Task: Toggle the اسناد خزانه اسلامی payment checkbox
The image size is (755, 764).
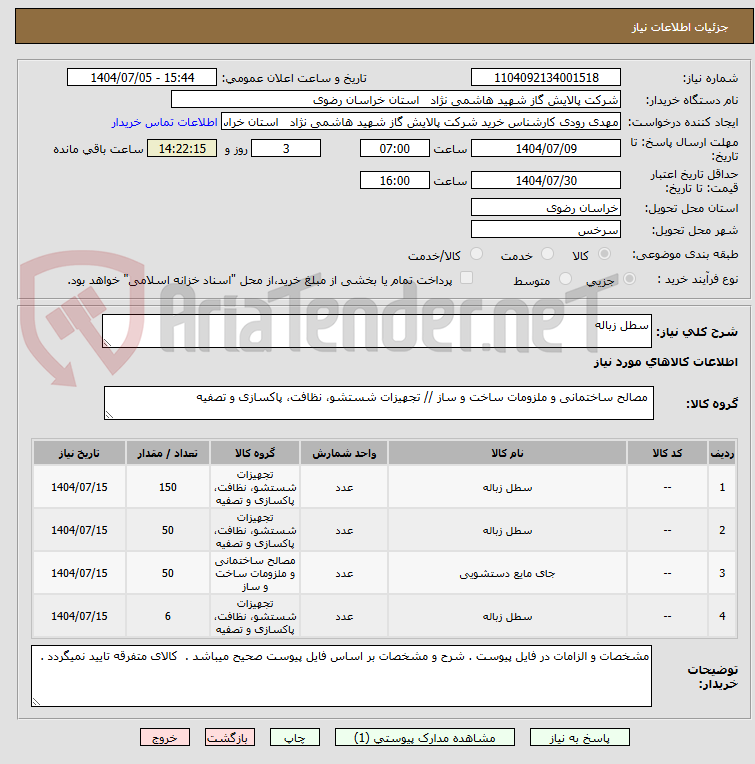Action: point(467,278)
